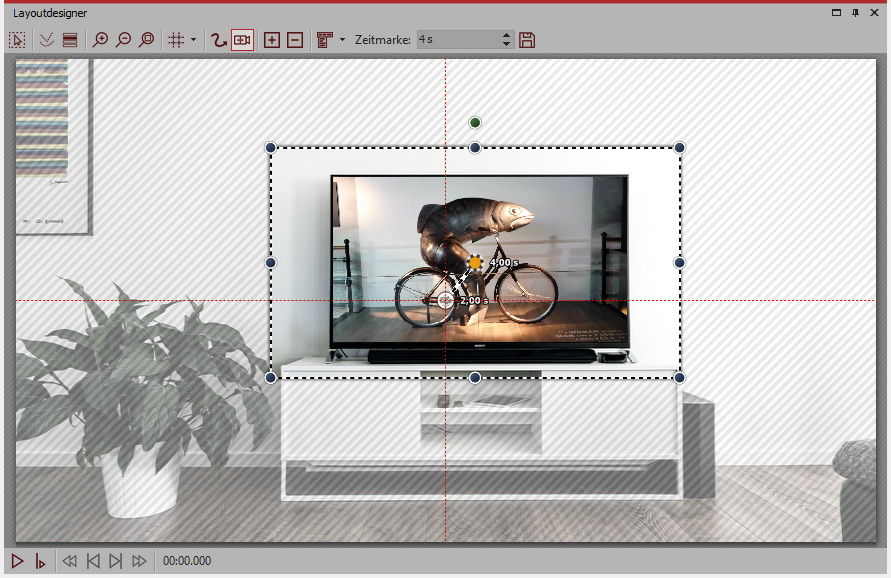Increase Zeitmarke value with up arrow
Viewport: 891px width, 578px height.
pos(506,35)
